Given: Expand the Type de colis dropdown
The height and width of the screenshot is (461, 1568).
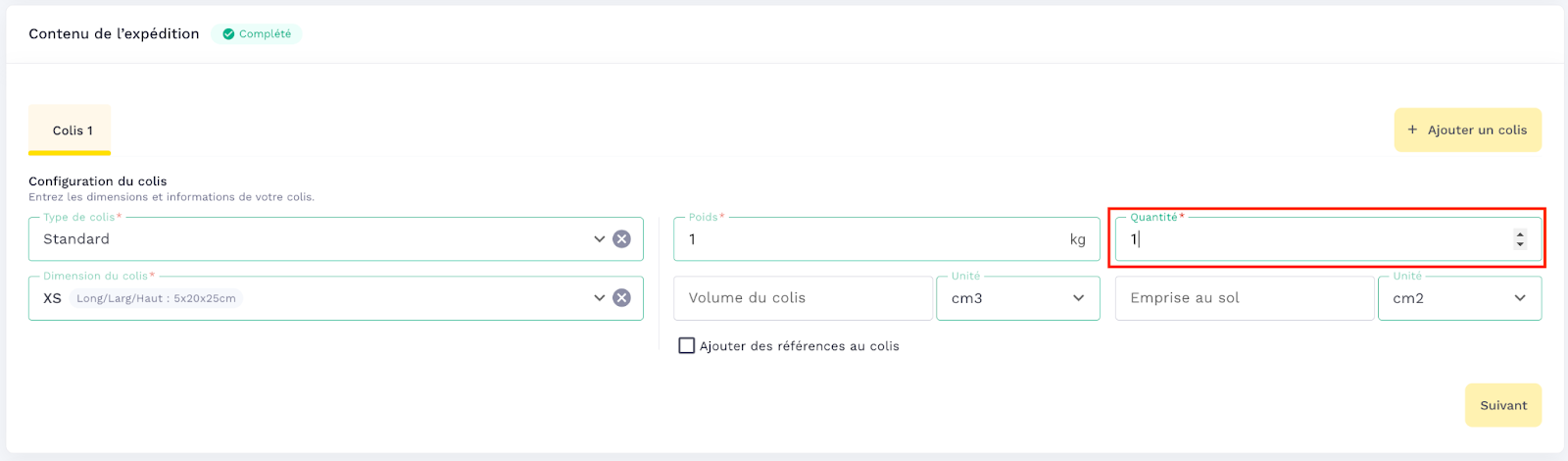Looking at the screenshot, I should pyautogui.click(x=599, y=239).
